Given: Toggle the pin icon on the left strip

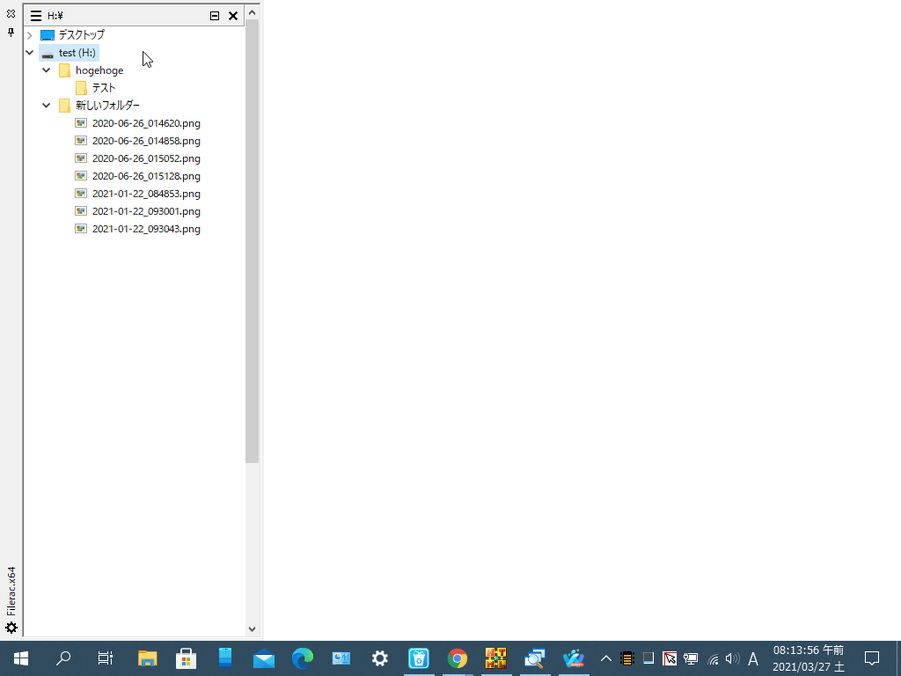Looking at the screenshot, I should coord(11,32).
